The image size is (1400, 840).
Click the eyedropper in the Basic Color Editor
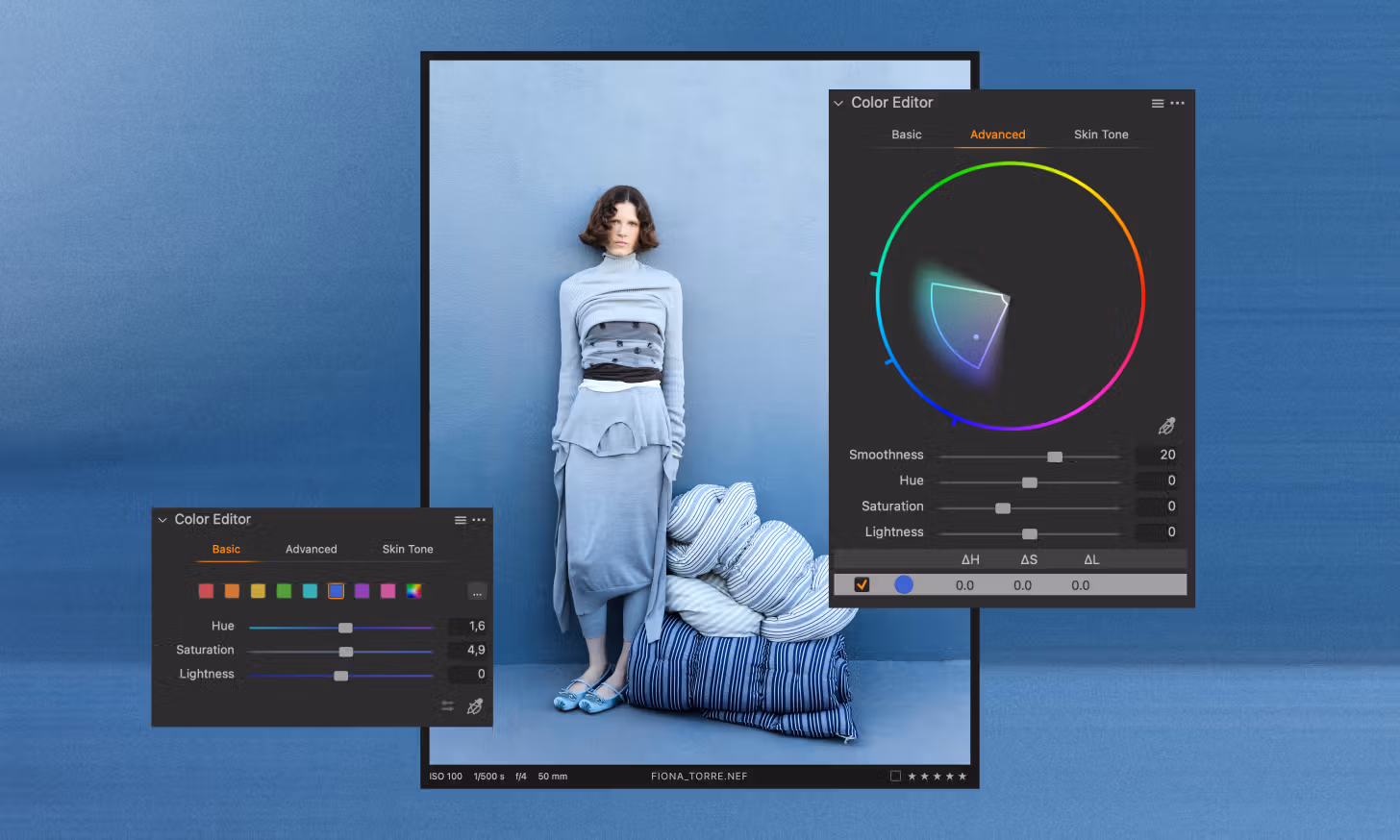[x=474, y=707]
